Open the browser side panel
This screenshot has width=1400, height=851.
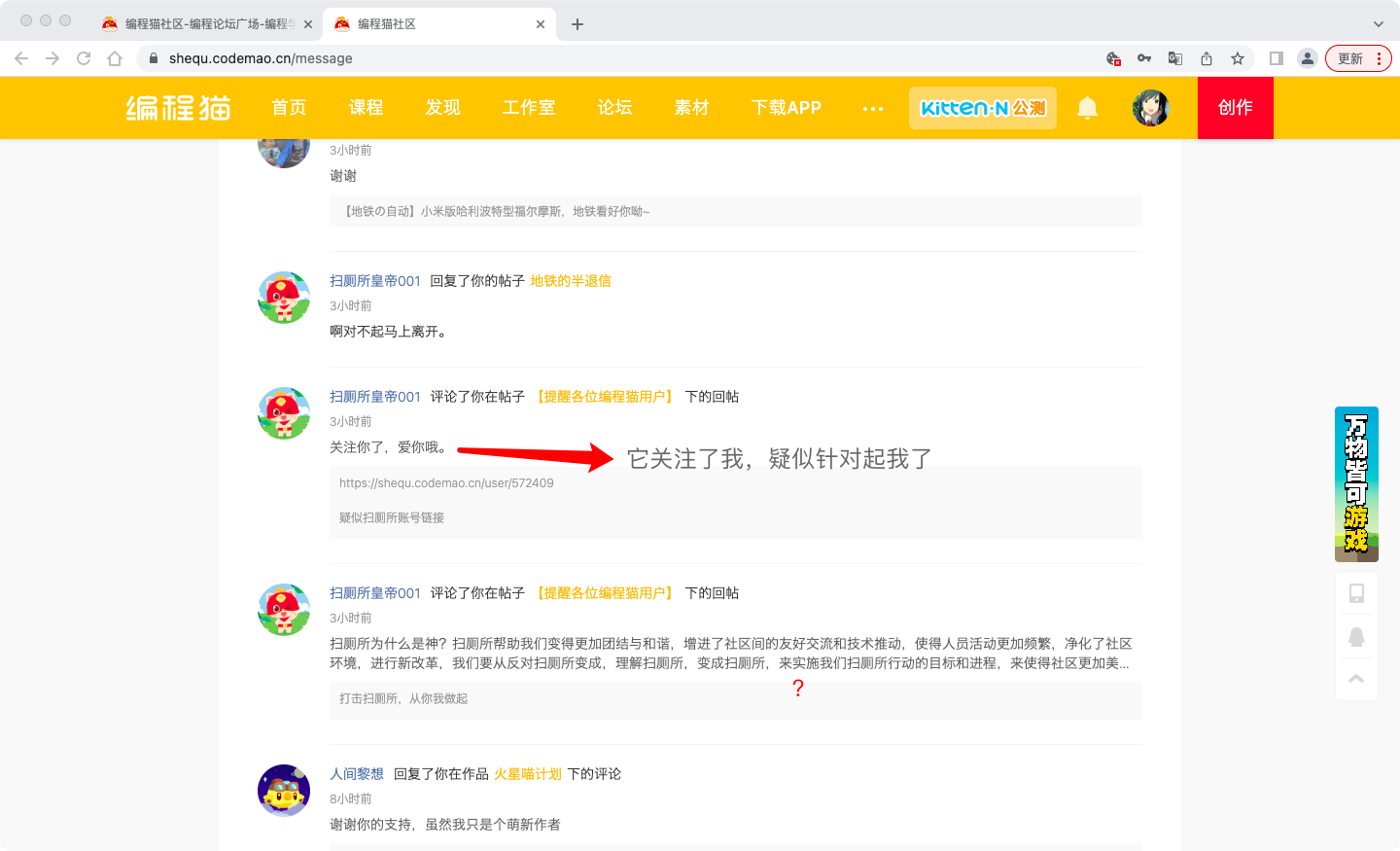tap(1277, 58)
